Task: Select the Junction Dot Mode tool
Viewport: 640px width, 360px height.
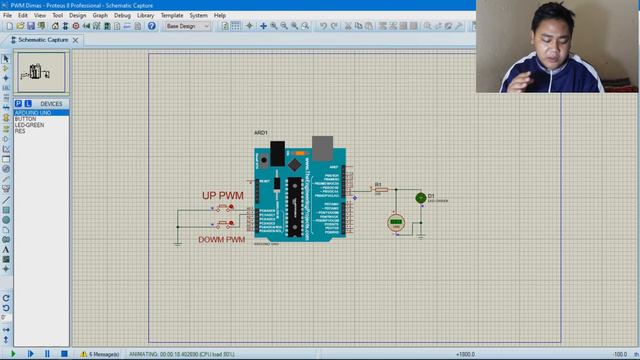Action: coord(6,78)
